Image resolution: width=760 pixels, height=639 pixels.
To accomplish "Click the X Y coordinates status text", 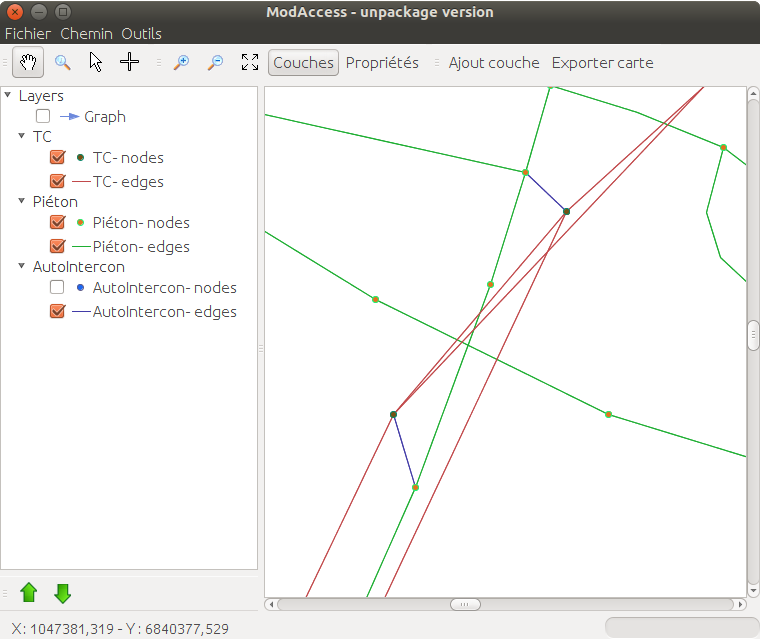I will (120, 629).
